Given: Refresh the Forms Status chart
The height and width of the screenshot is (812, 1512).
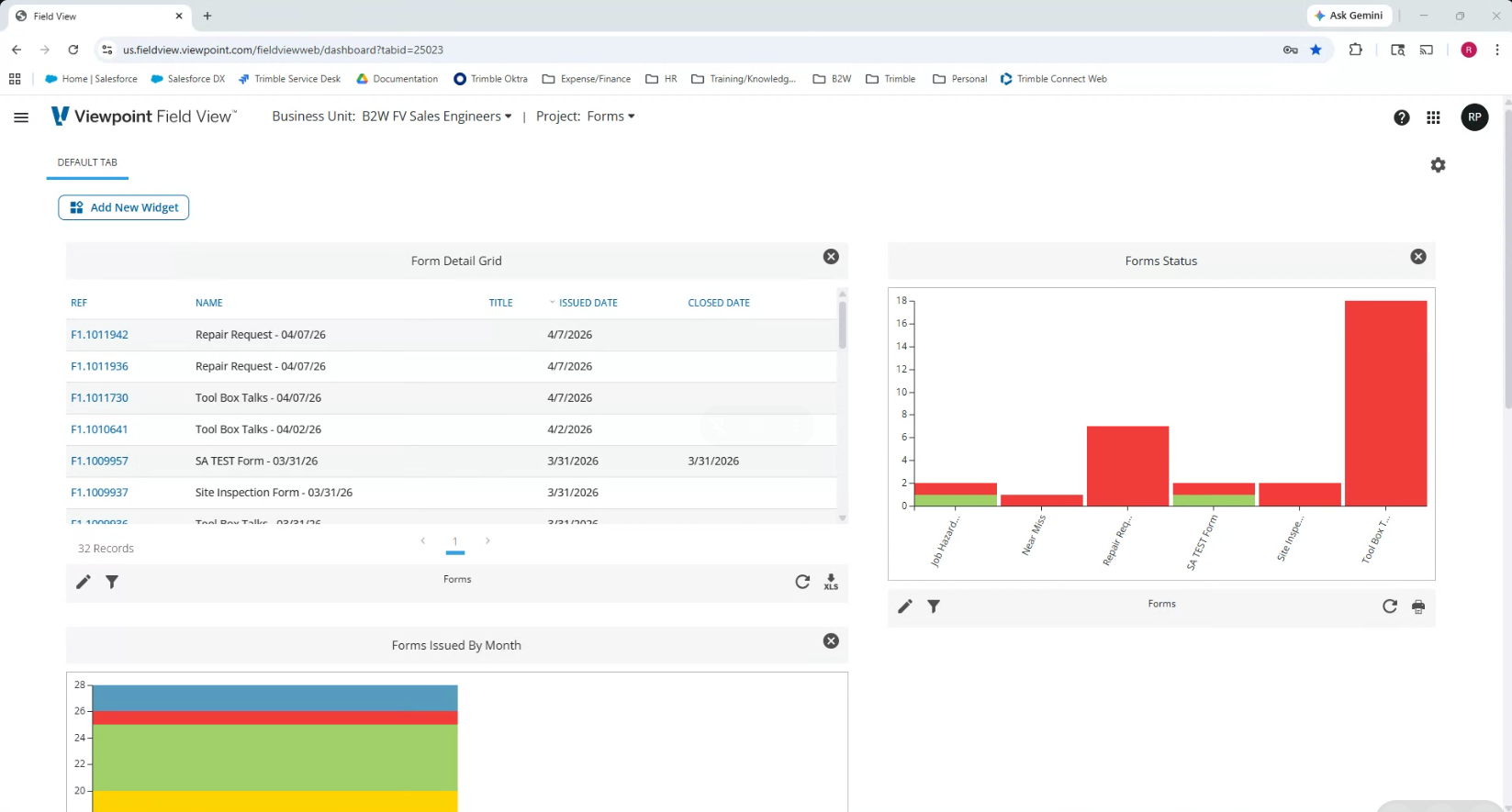Looking at the screenshot, I should pos(1389,606).
